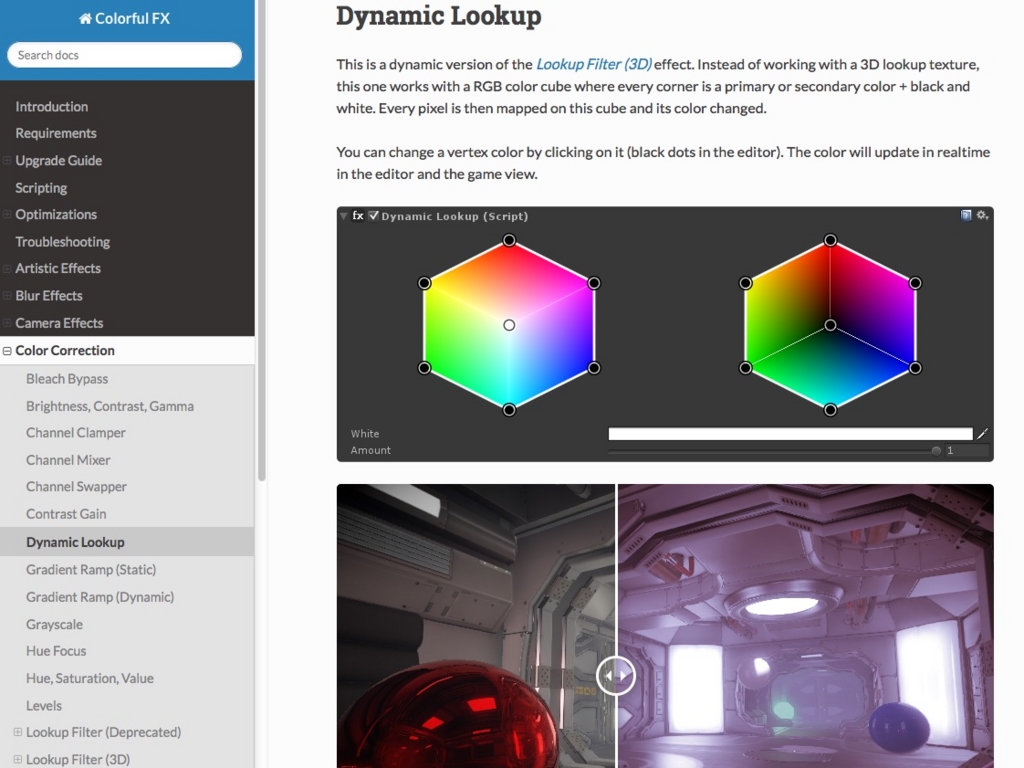
Task: Open Hue, Saturation, Value docs page
Action: coord(89,679)
